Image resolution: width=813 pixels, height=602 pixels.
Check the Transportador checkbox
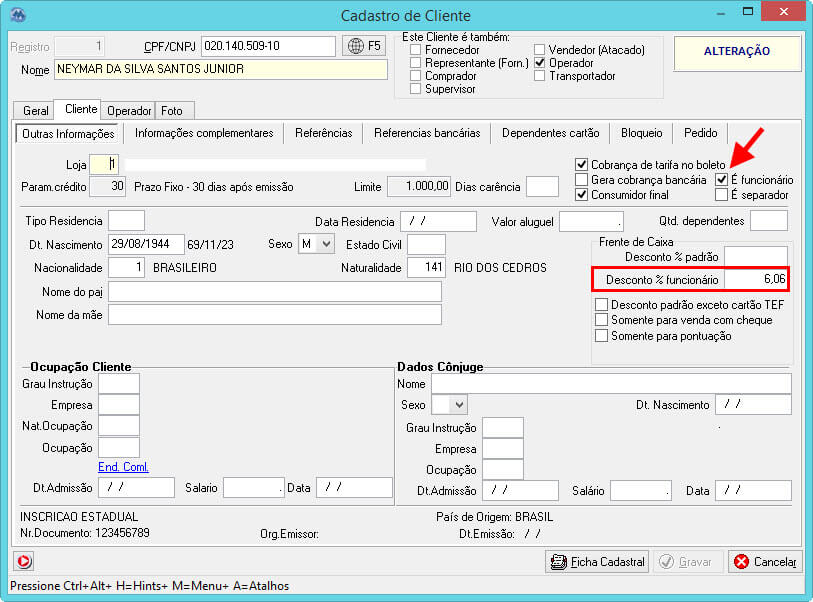pyautogui.click(x=540, y=76)
